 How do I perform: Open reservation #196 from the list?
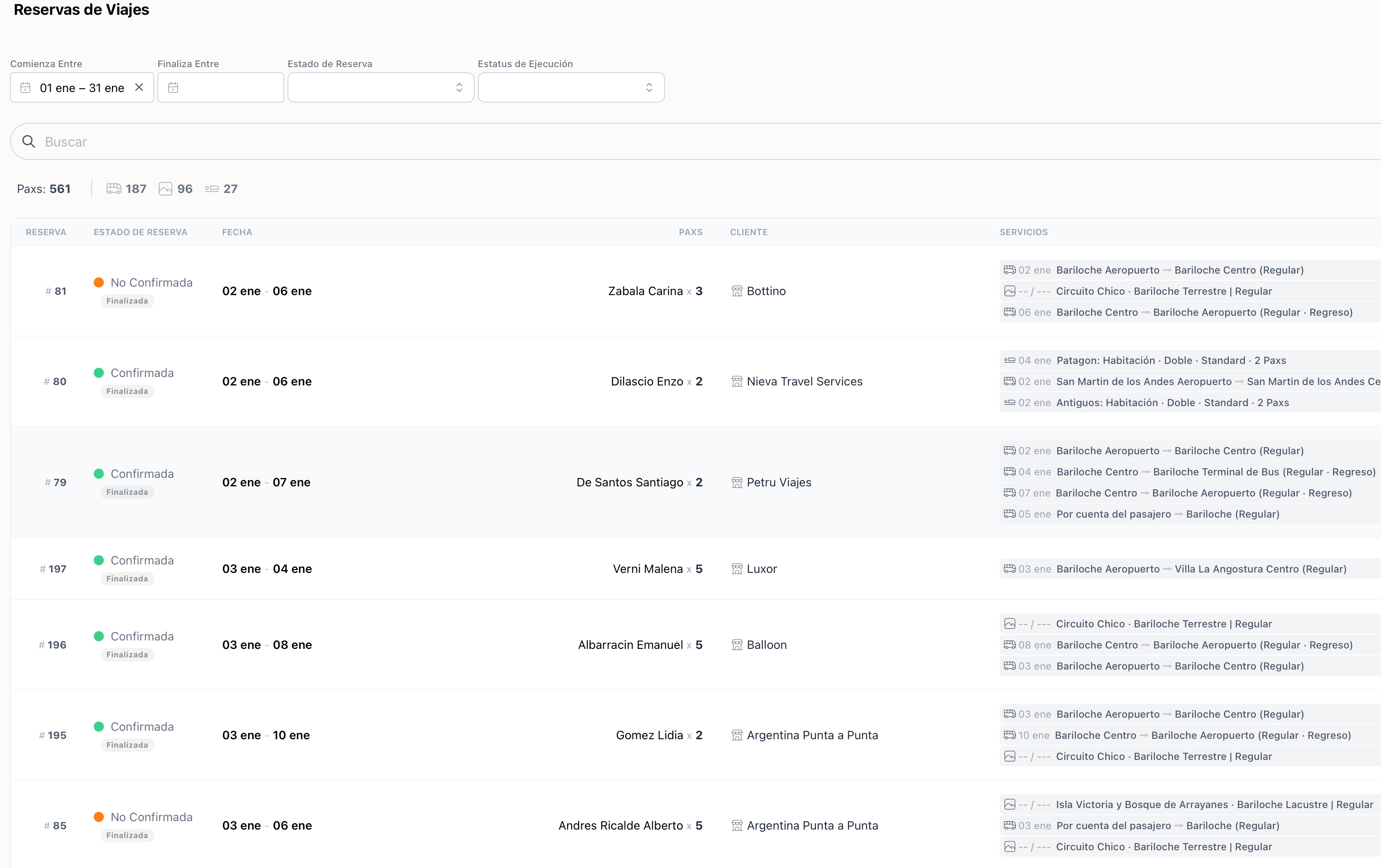52,644
